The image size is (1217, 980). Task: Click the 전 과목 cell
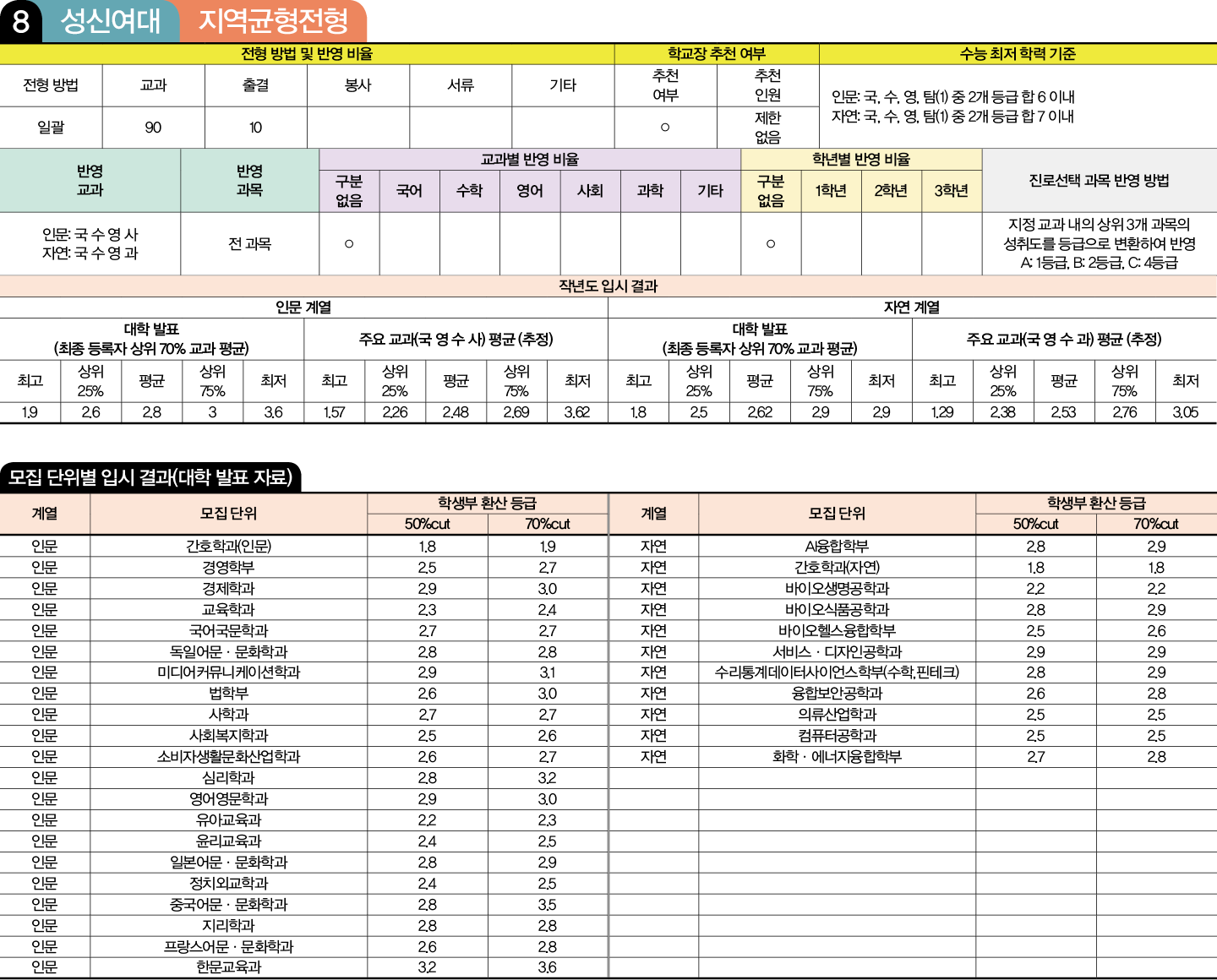pyautogui.click(x=249, y=244)
